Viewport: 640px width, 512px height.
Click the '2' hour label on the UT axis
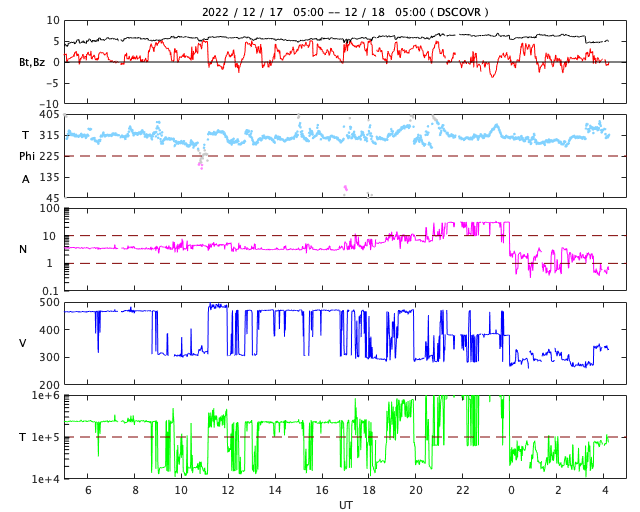(x=558, y=490)
